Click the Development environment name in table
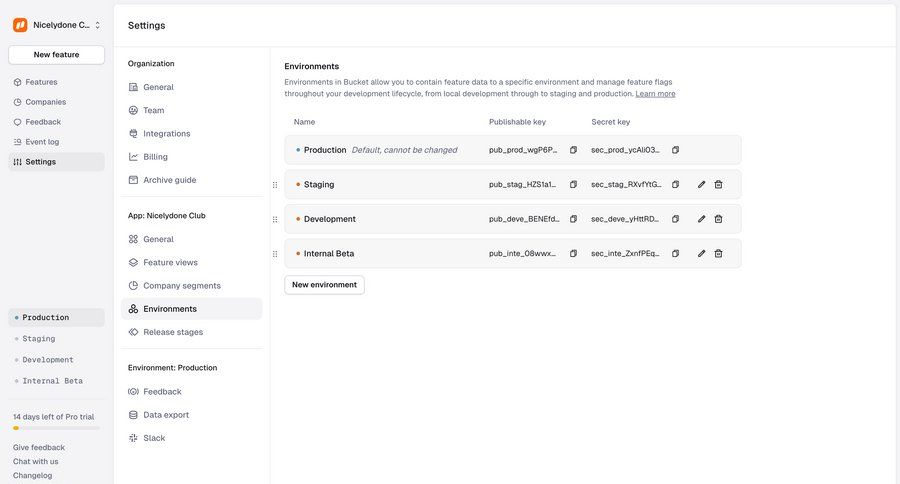The image size is (900, 484). point(330,219)
